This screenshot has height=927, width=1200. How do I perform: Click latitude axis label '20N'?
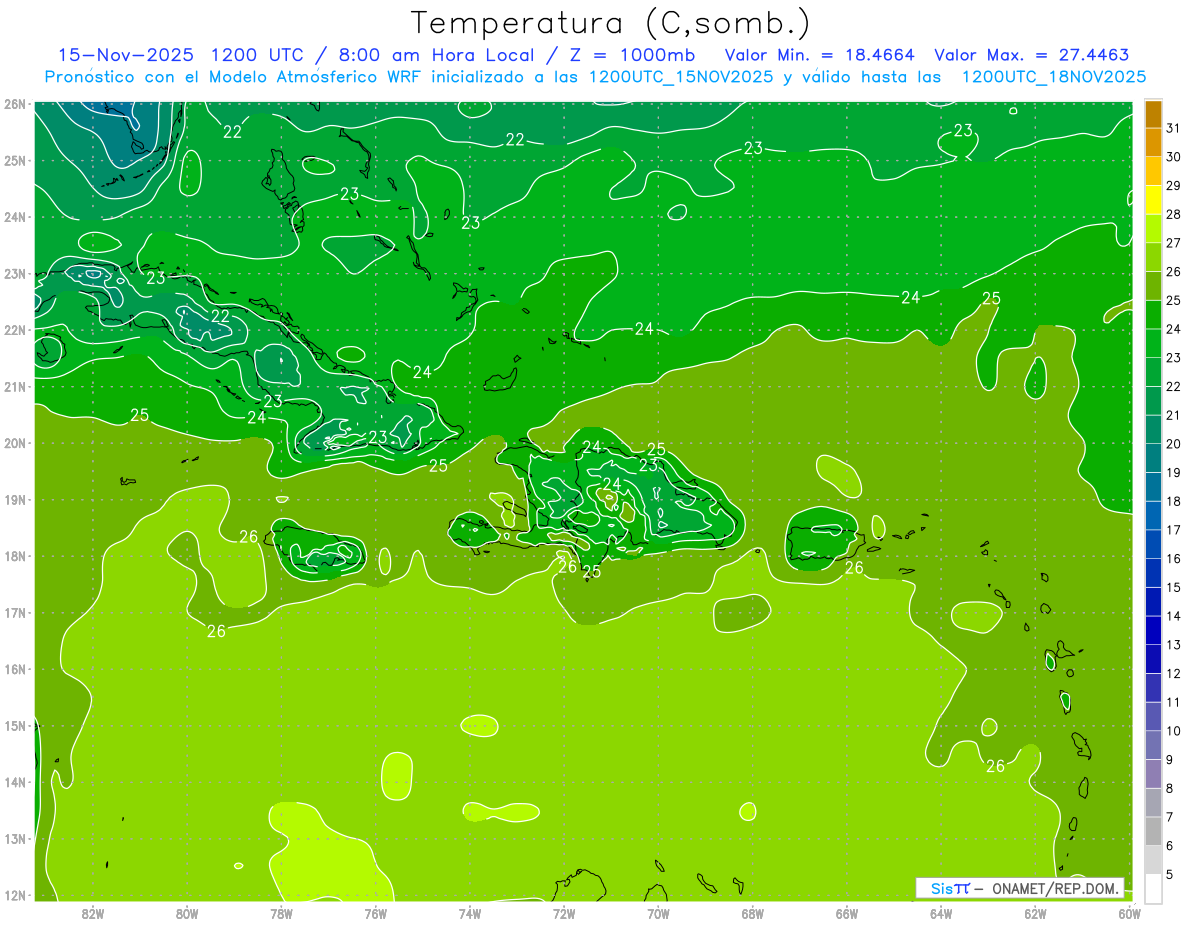(x=15, y=443)
